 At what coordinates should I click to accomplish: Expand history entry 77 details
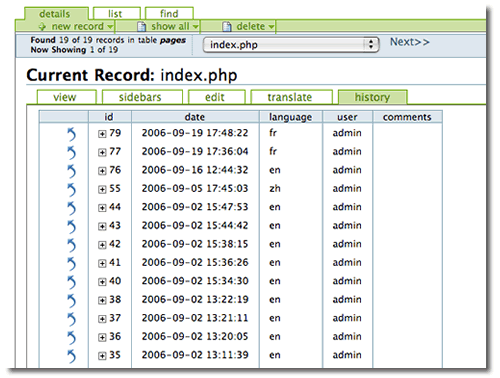pyautogui.click(x=102, y=152)
